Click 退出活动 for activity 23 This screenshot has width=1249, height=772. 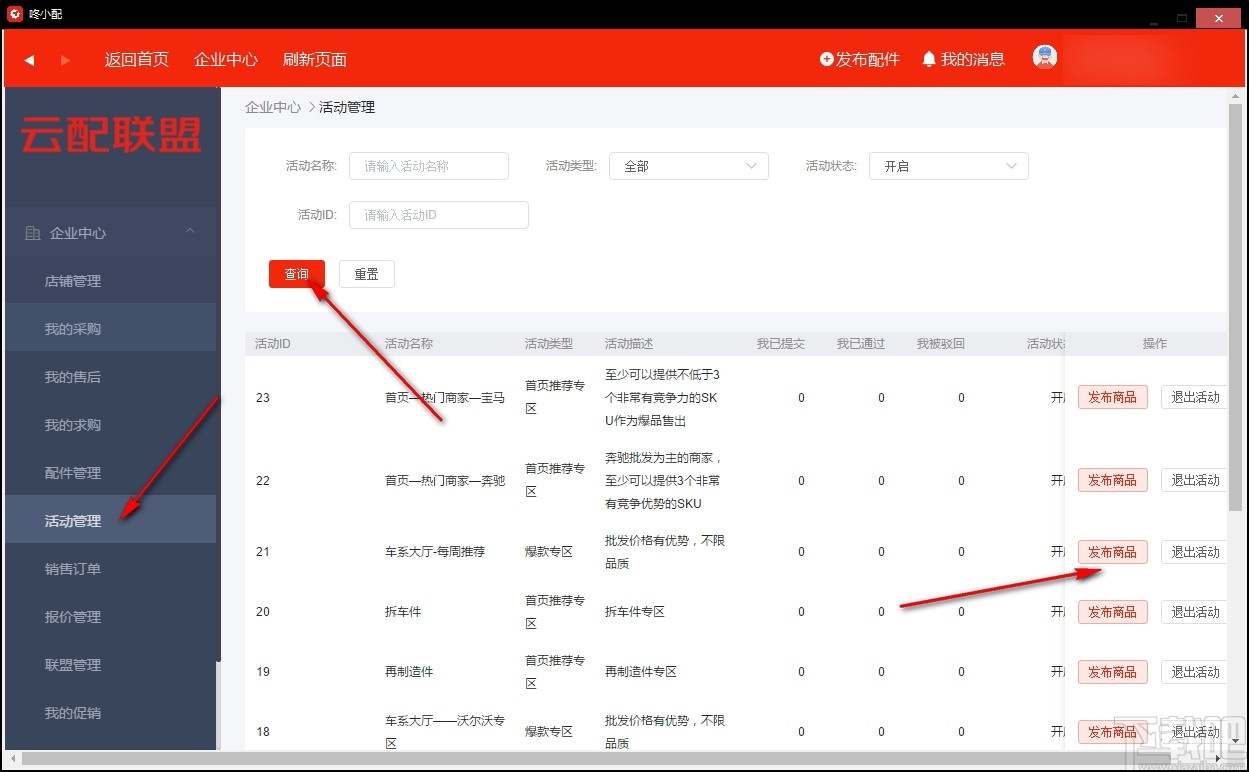pos(1197,396)
